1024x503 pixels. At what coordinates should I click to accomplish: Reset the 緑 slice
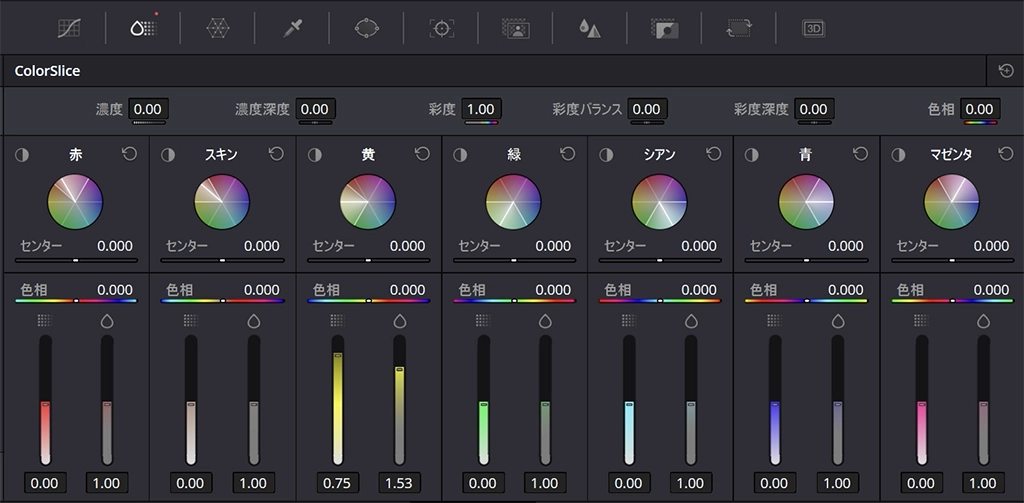(x=568, y=154)
